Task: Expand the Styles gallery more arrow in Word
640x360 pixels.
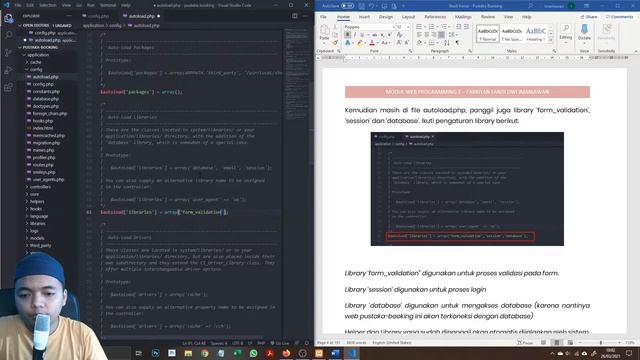Action: (551, 40)
